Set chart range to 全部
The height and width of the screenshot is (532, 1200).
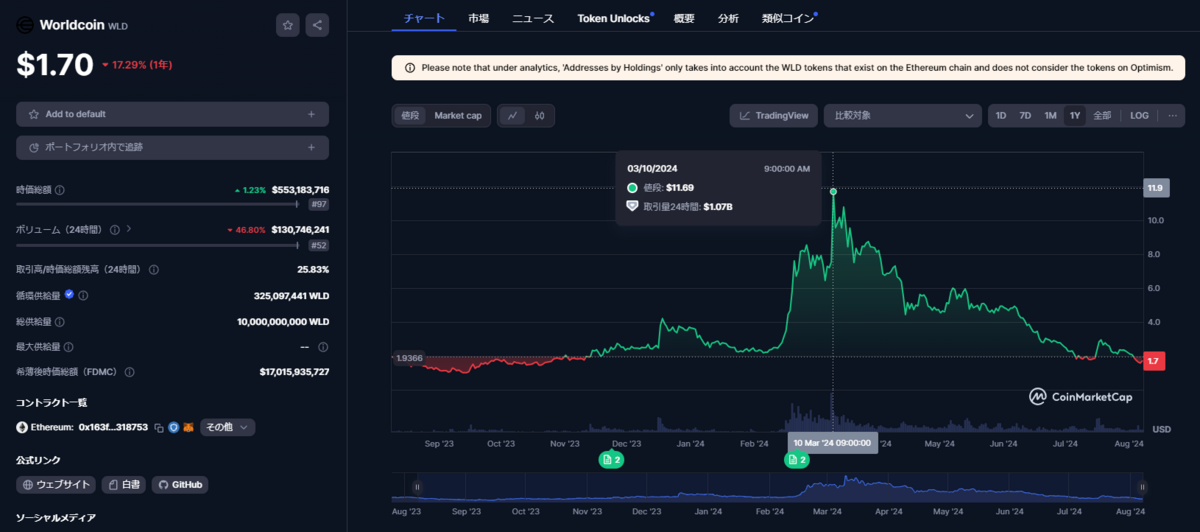click(x=1102, y=115)
